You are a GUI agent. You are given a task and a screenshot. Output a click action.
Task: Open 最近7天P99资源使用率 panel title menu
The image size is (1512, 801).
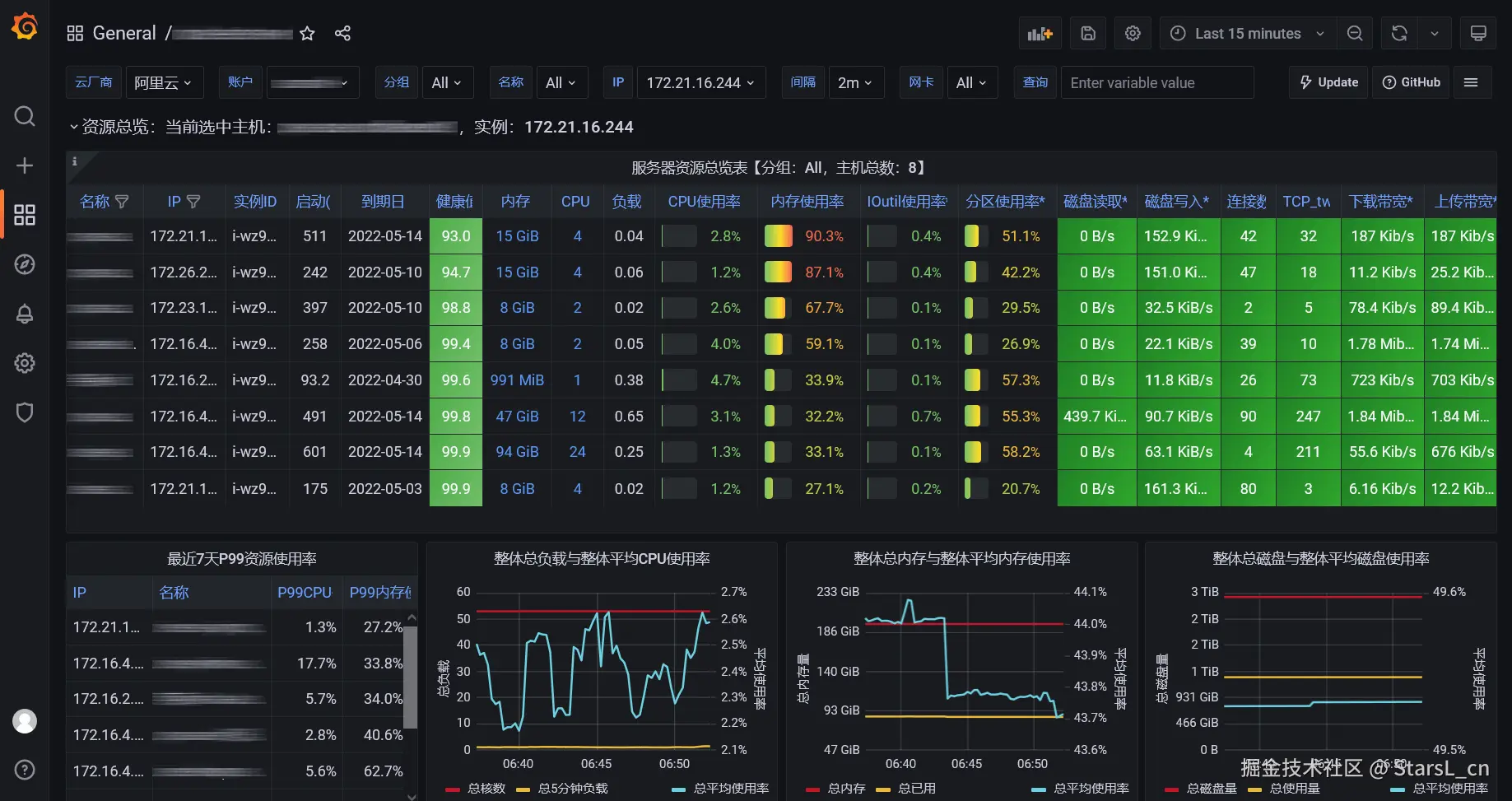click(242, 559)
